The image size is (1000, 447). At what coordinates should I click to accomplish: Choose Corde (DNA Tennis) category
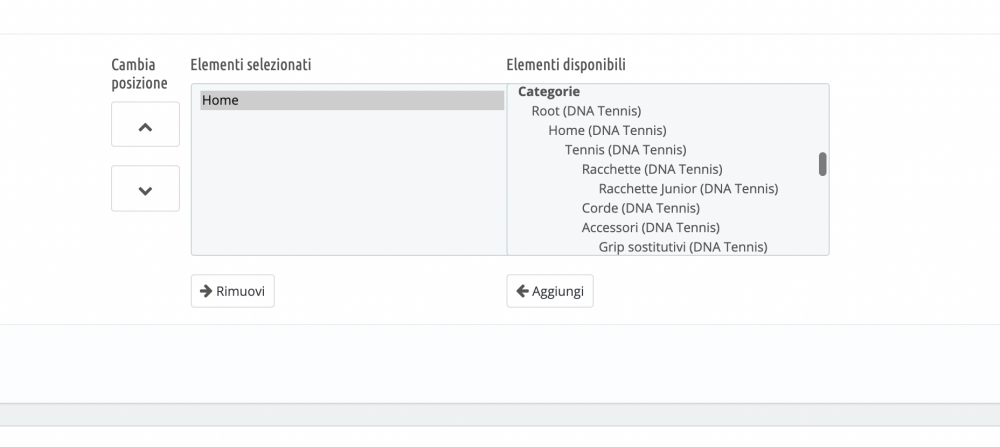pos(640,208)
